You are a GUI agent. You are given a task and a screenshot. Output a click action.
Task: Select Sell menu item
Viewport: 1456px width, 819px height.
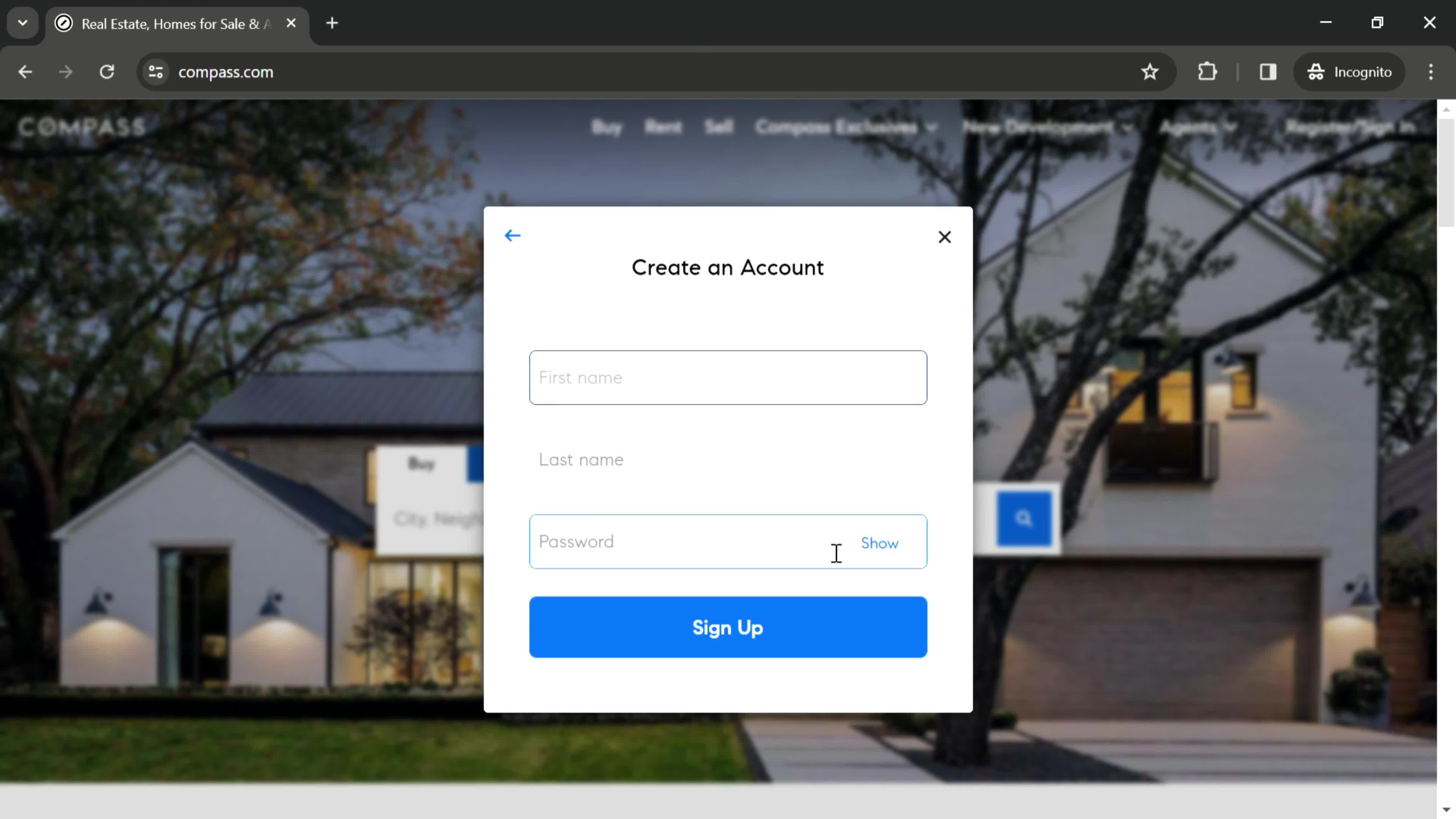tap(718, 127)
